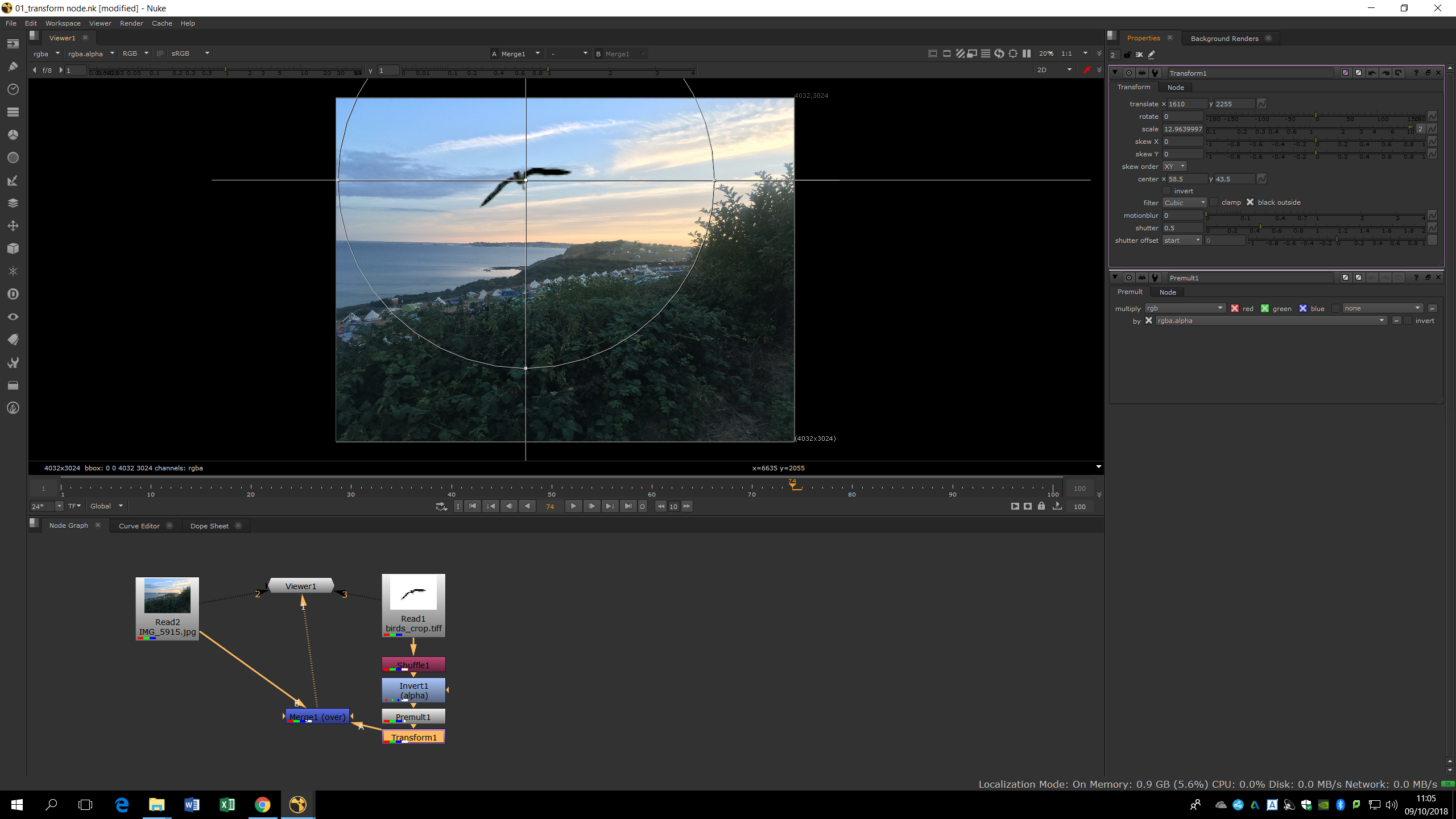
Task: Open the 3D nodes cube icon
Action: click(x=13, y=249)
